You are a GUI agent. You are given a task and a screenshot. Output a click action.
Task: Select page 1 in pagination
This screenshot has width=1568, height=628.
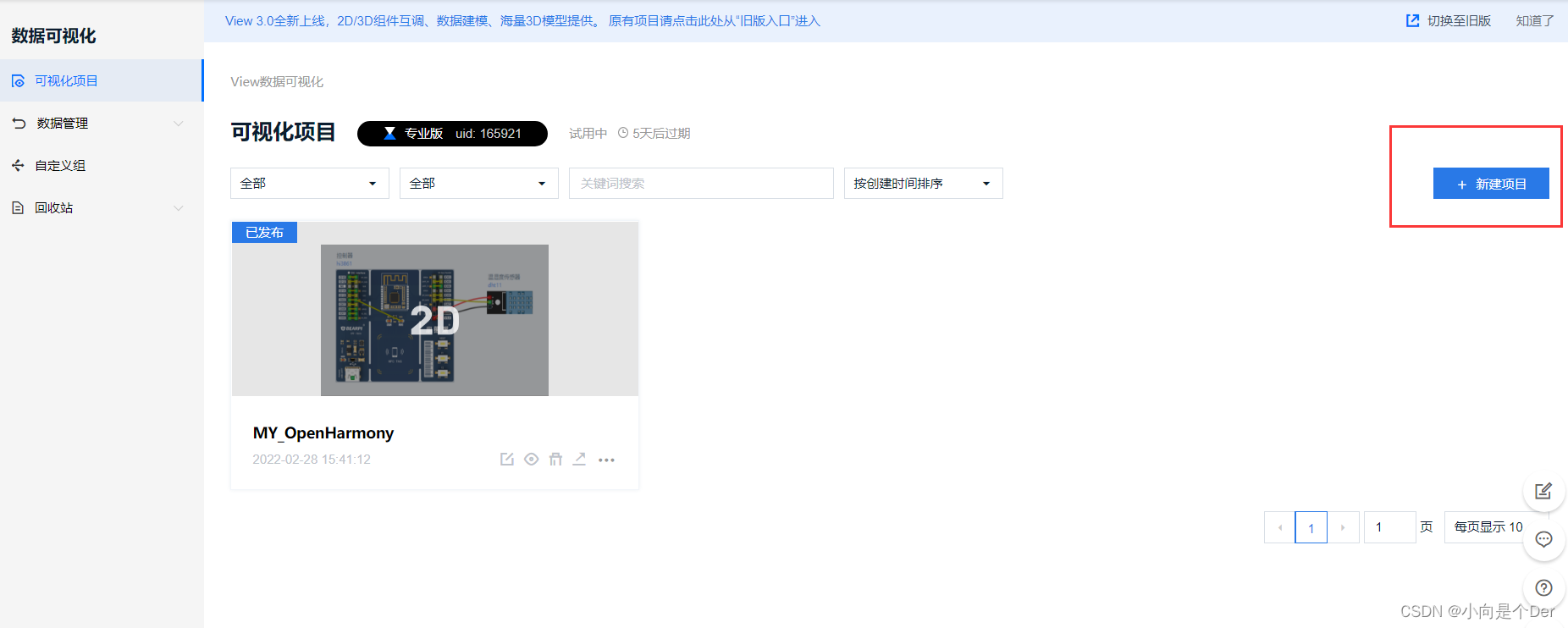click(1311, 527)
